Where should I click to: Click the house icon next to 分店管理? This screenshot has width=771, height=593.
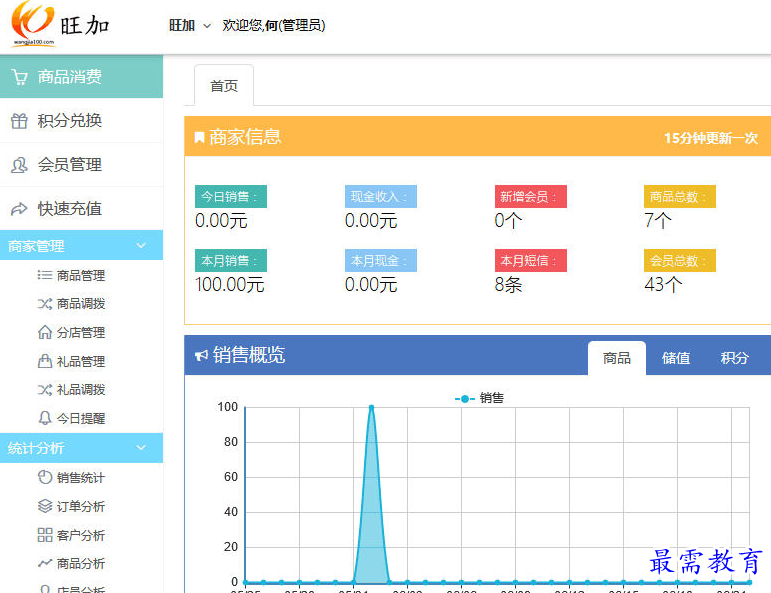[x=44, y=332]
